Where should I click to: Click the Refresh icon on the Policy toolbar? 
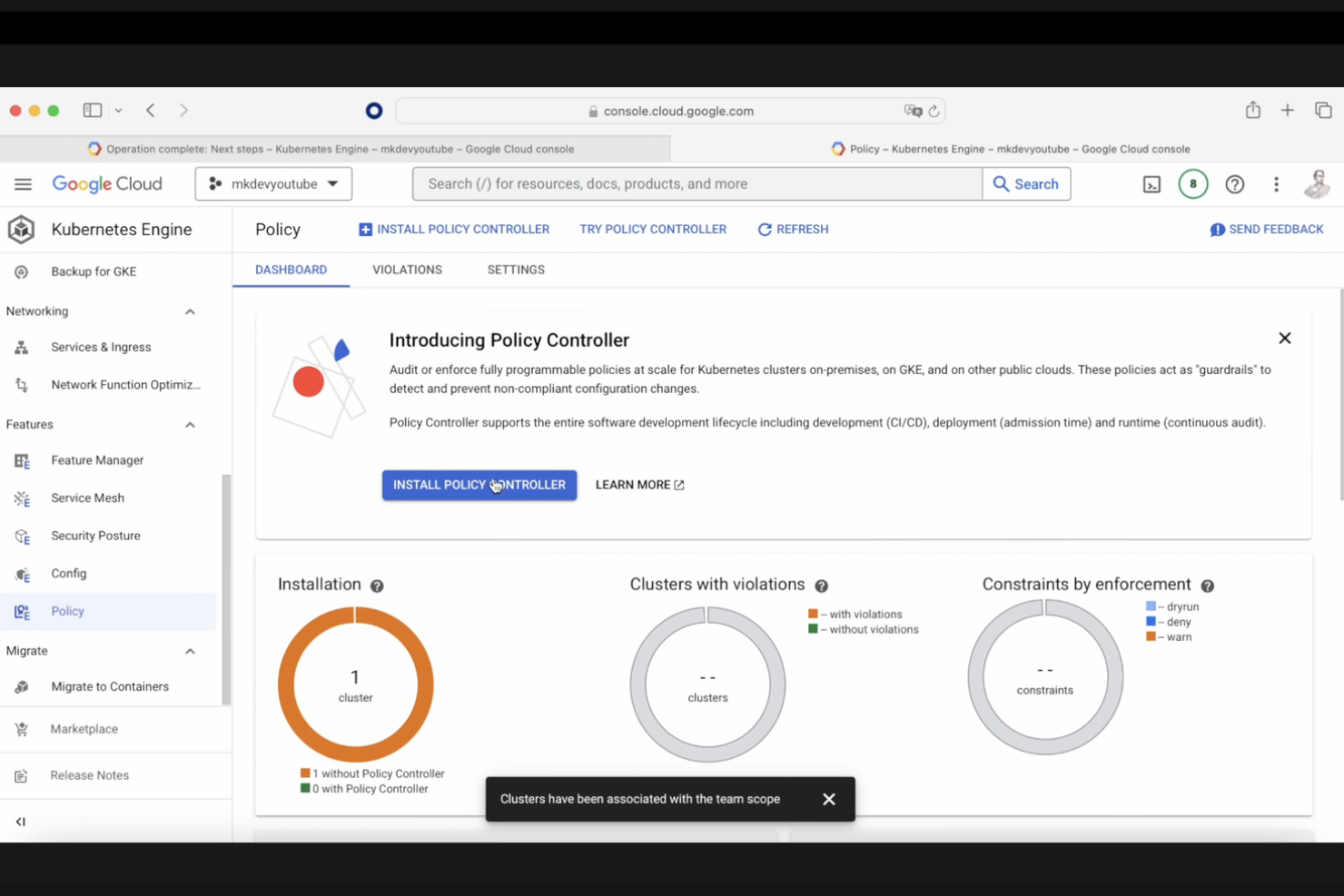[766, 229]
